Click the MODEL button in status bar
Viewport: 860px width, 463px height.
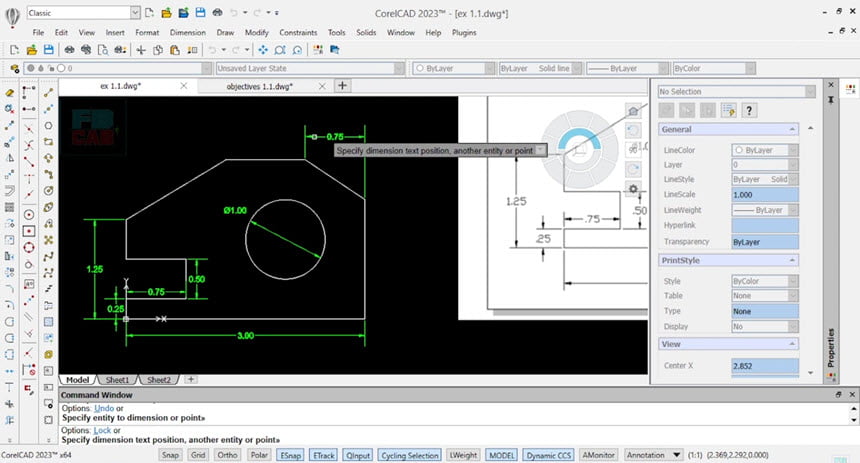pos(501,455)
